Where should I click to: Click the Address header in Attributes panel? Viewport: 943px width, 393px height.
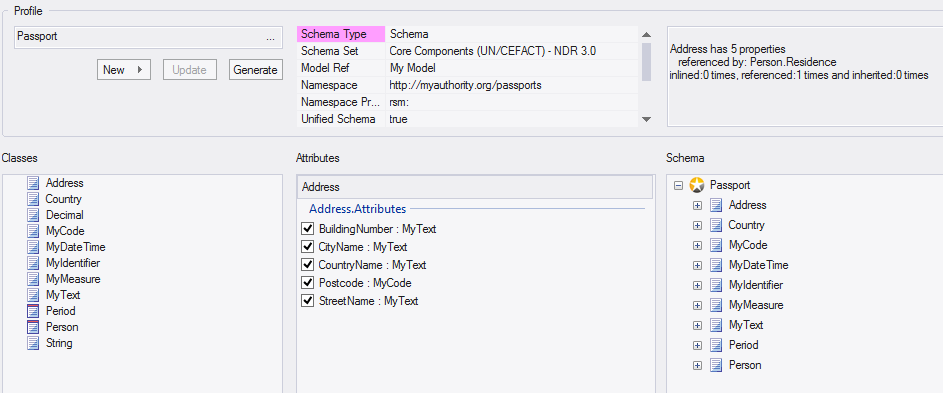[475, 187]
